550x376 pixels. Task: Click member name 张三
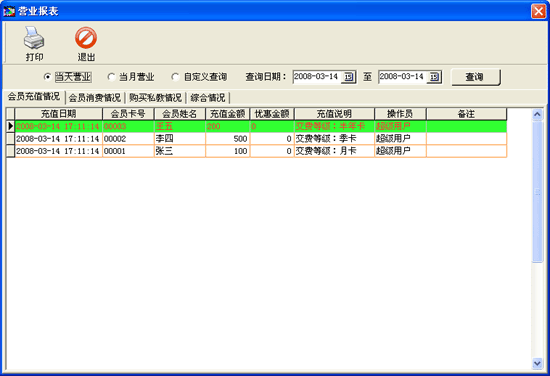tap(180, 151)
